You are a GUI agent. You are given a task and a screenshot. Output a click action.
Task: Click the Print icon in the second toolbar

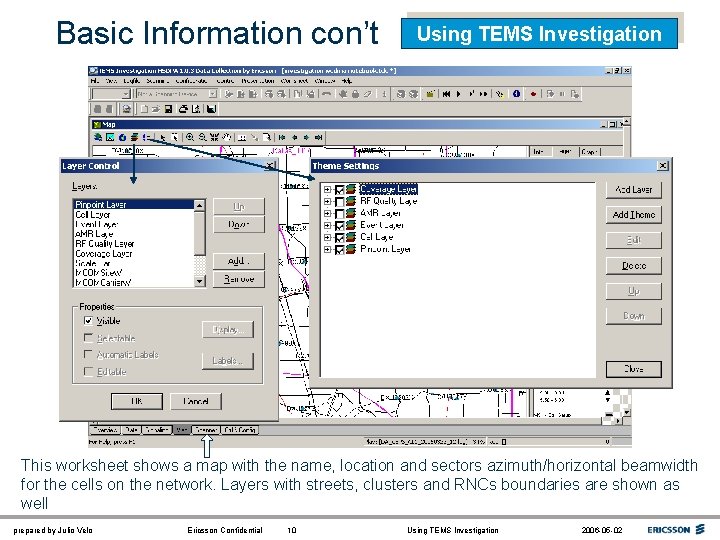184,109
